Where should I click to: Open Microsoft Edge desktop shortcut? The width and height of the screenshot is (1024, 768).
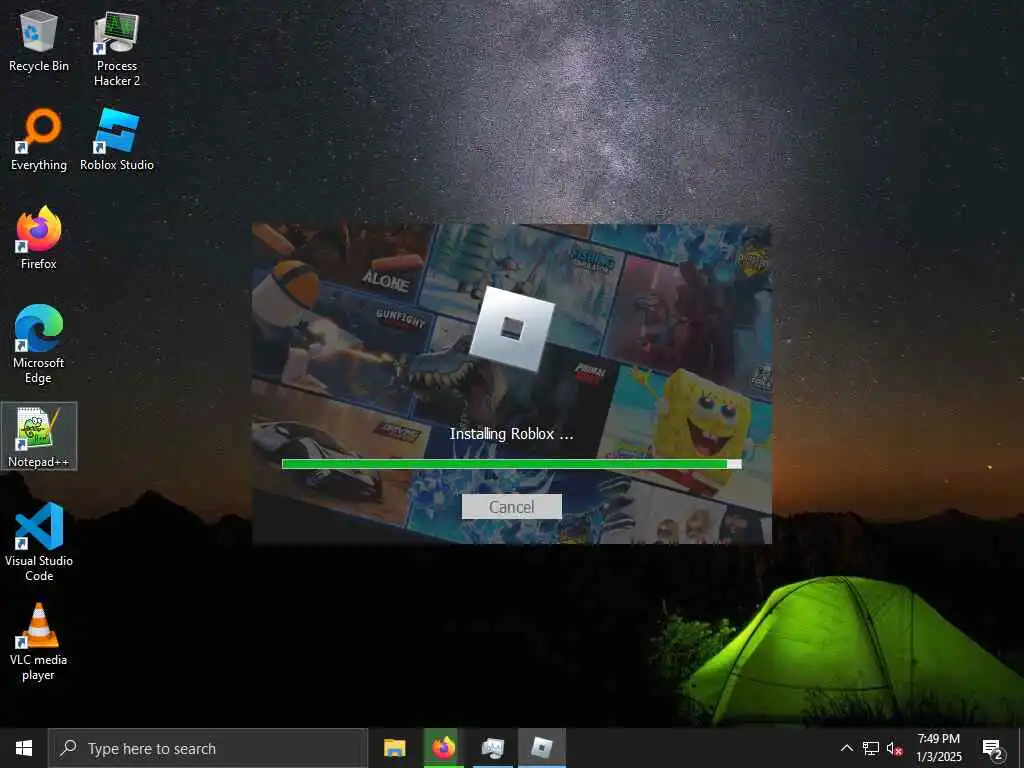[39, 344]
